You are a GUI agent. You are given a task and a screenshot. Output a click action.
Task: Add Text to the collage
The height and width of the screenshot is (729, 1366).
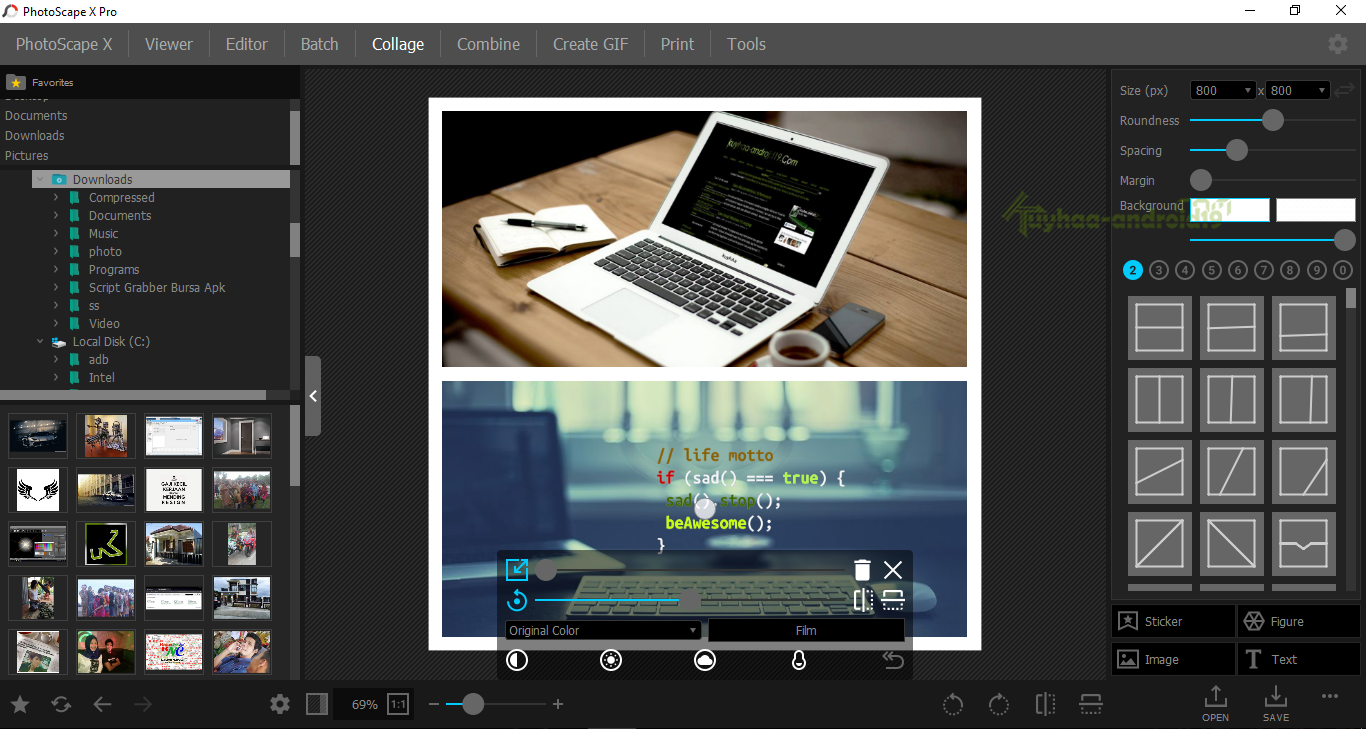1299,659
